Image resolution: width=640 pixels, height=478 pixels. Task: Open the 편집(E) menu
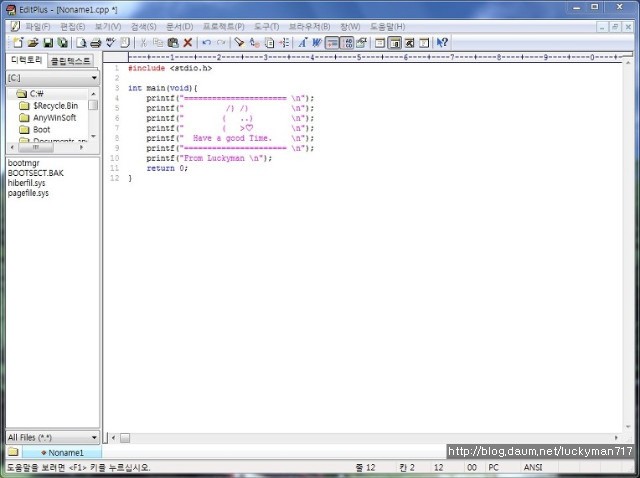tap(73, 27)
